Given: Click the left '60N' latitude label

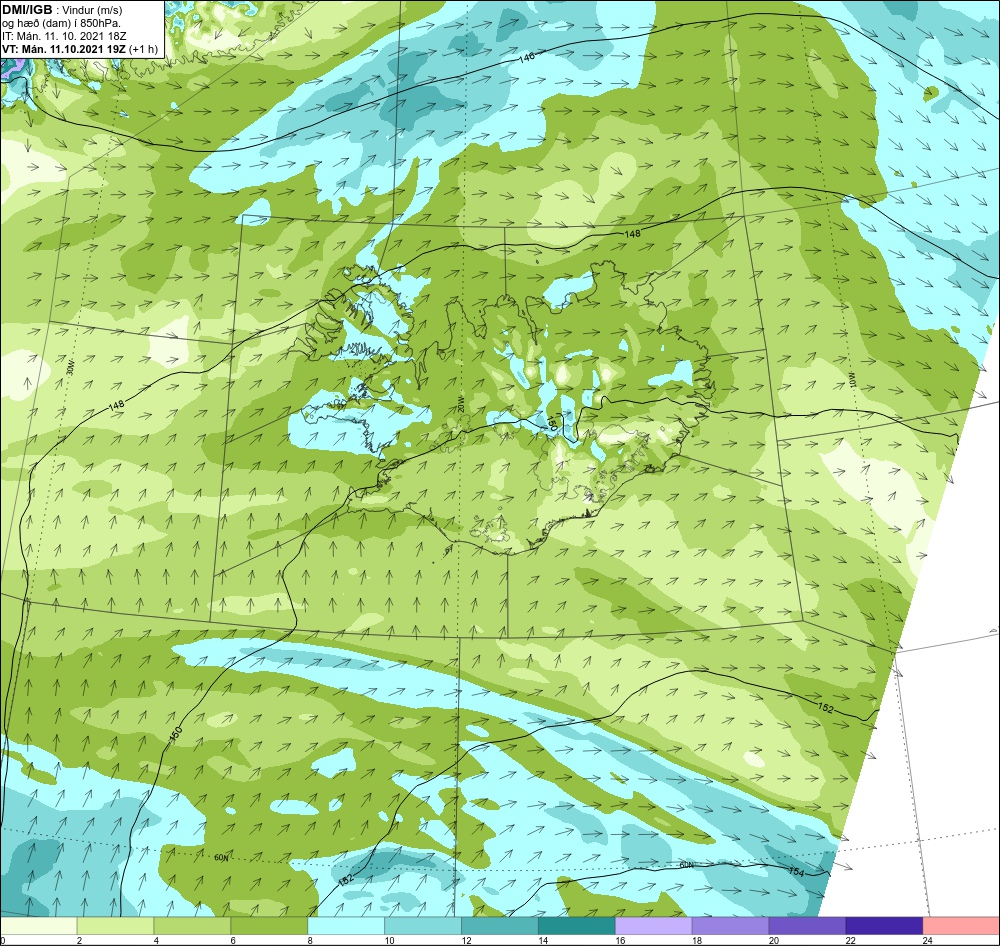Looking at the screenshot, I should click(x=221, y=857).
